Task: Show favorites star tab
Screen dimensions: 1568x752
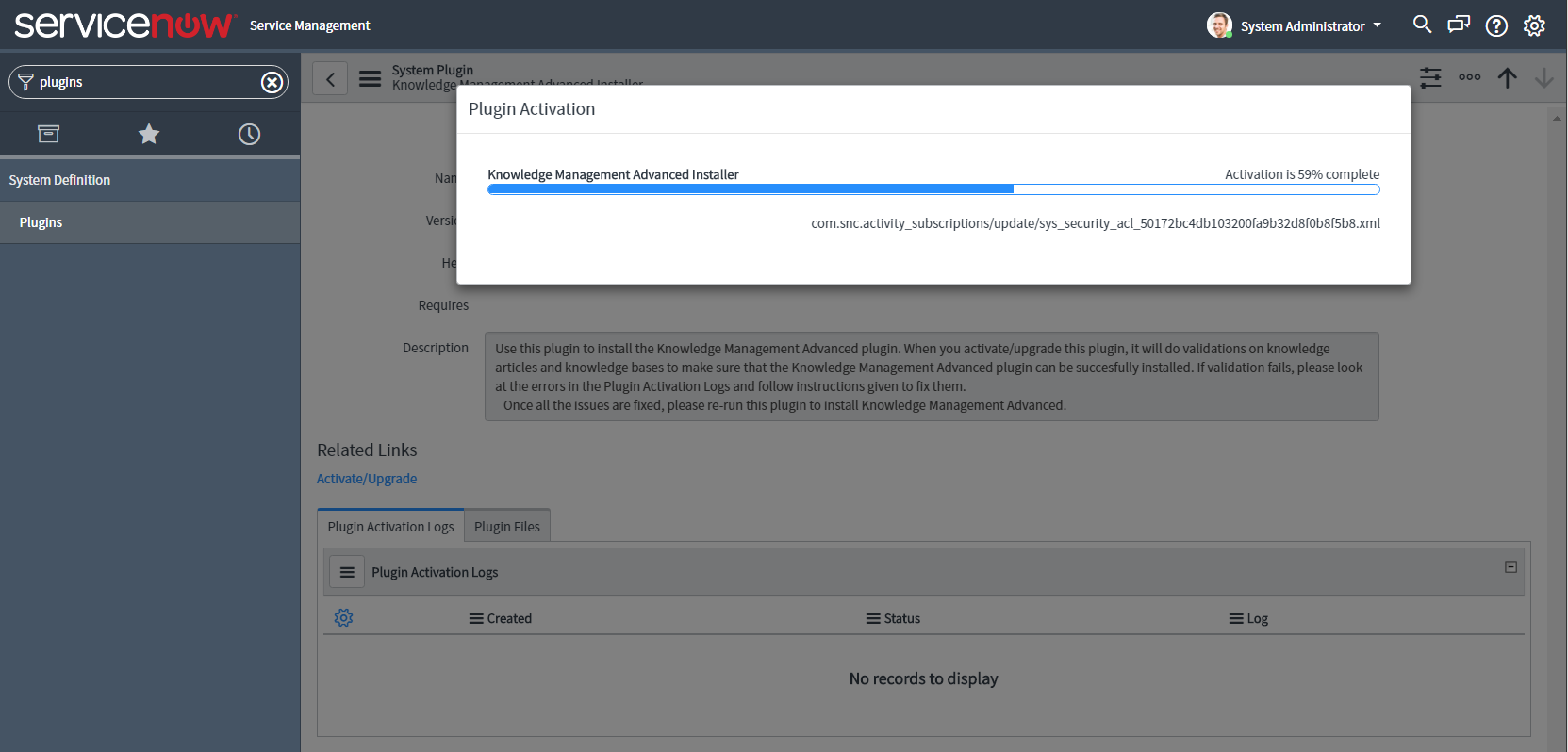Action: tap(149, 134)
